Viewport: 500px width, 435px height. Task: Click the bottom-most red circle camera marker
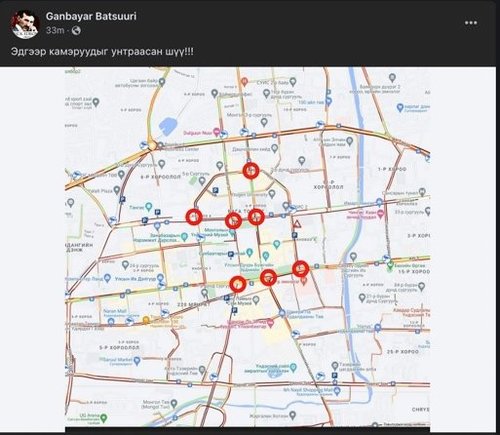pos(238,284)
